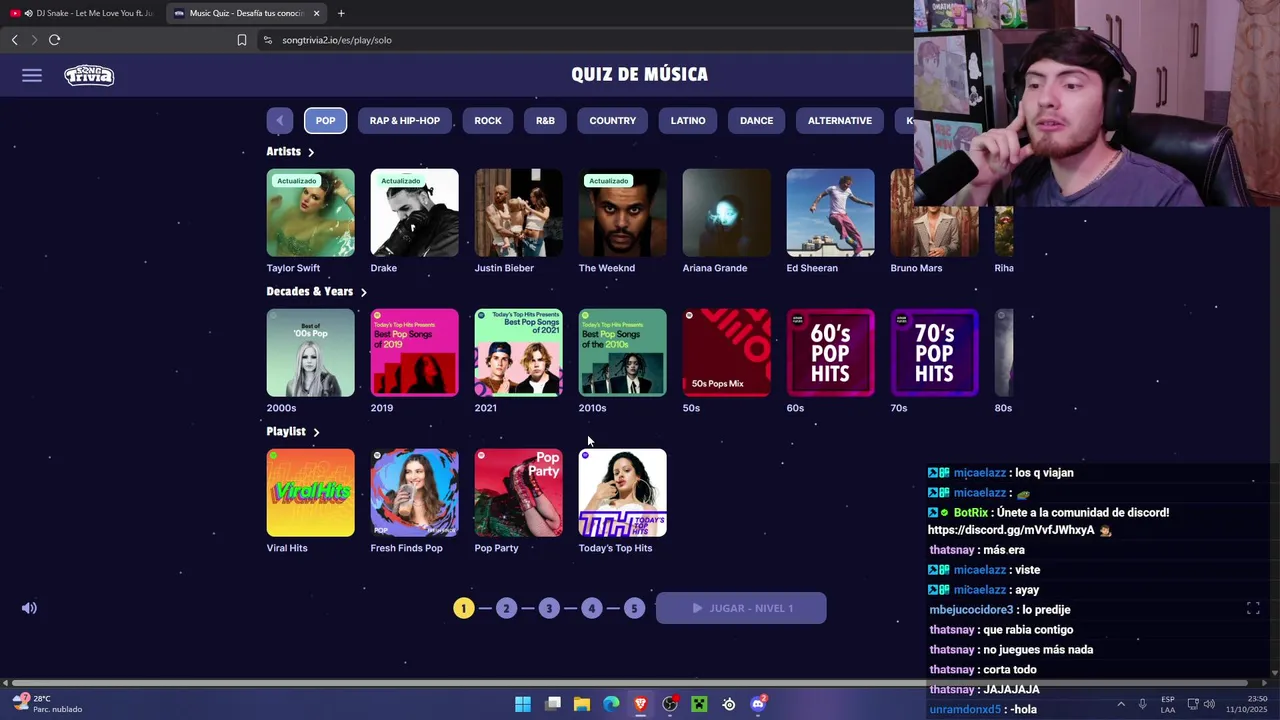This screenshot has width=1280, height=720.
Task: Expand the Artists section arrow
Action: pyautogui.click(x=311, y=152)
